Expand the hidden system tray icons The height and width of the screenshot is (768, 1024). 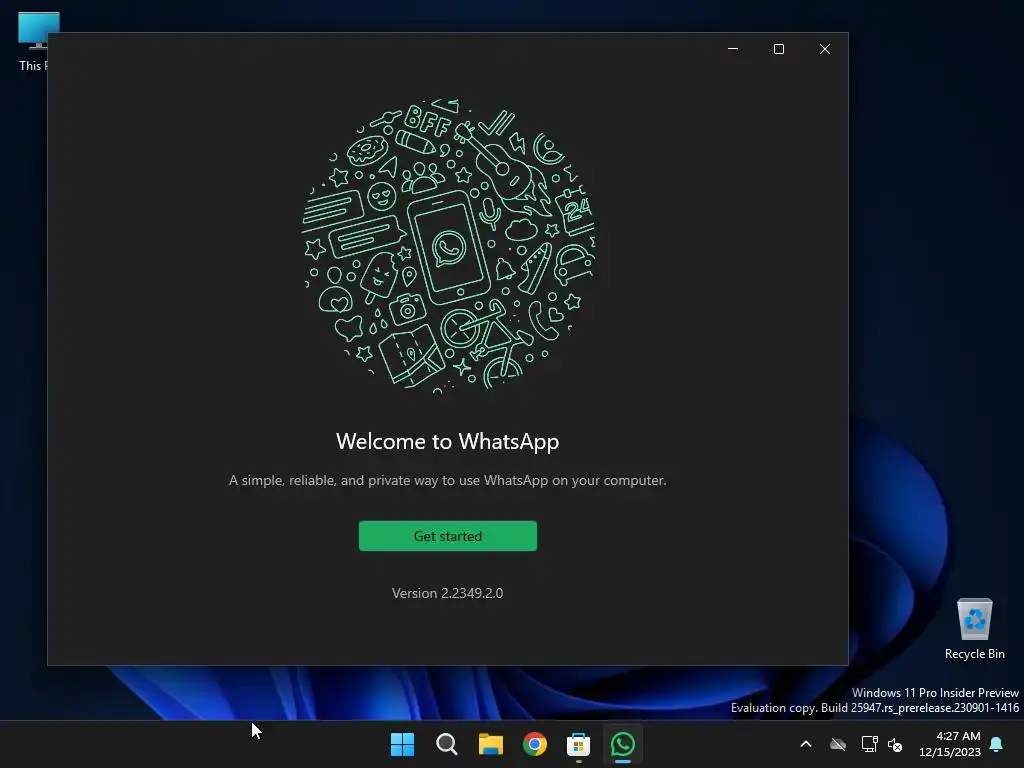806,744
